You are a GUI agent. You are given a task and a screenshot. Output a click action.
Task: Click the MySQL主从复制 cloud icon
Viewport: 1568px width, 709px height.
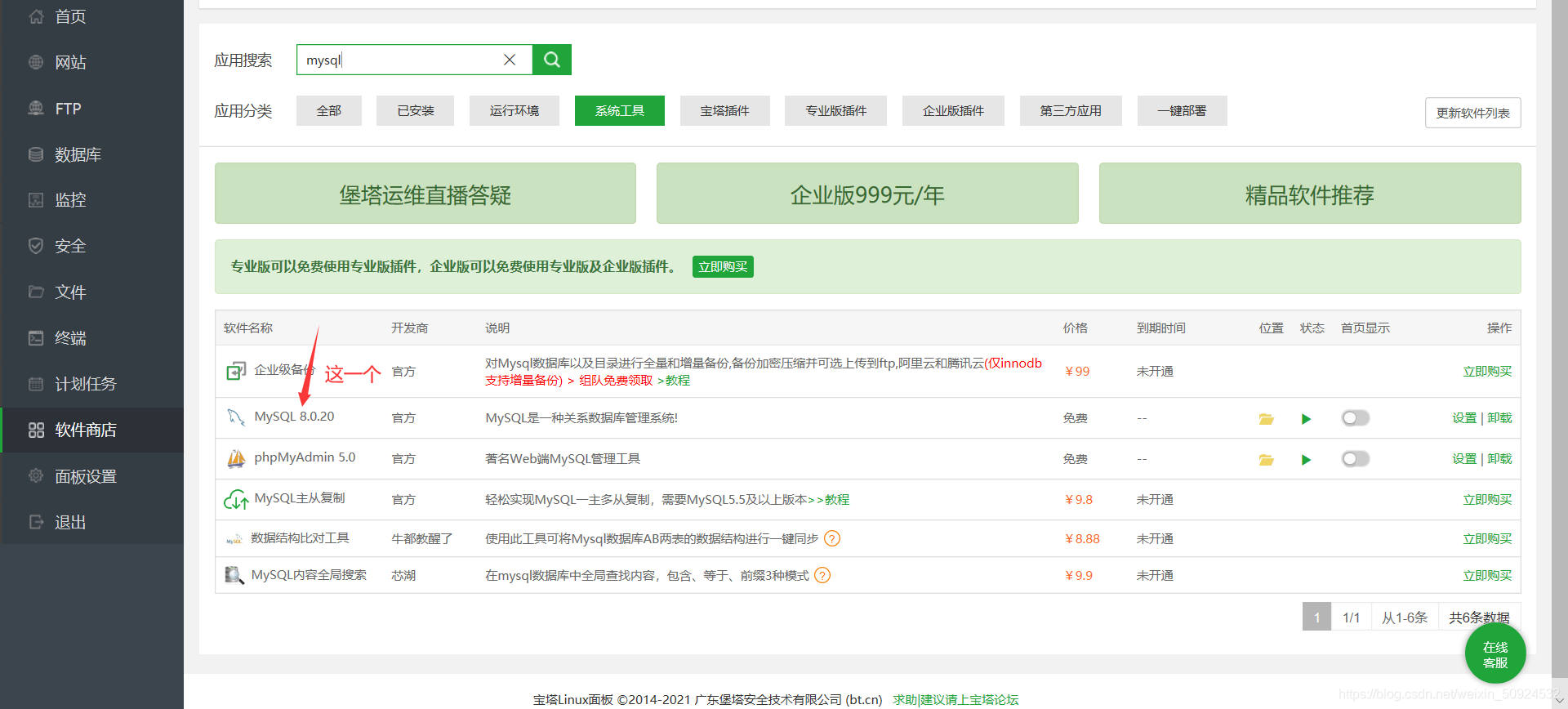[x=236, y=499]
